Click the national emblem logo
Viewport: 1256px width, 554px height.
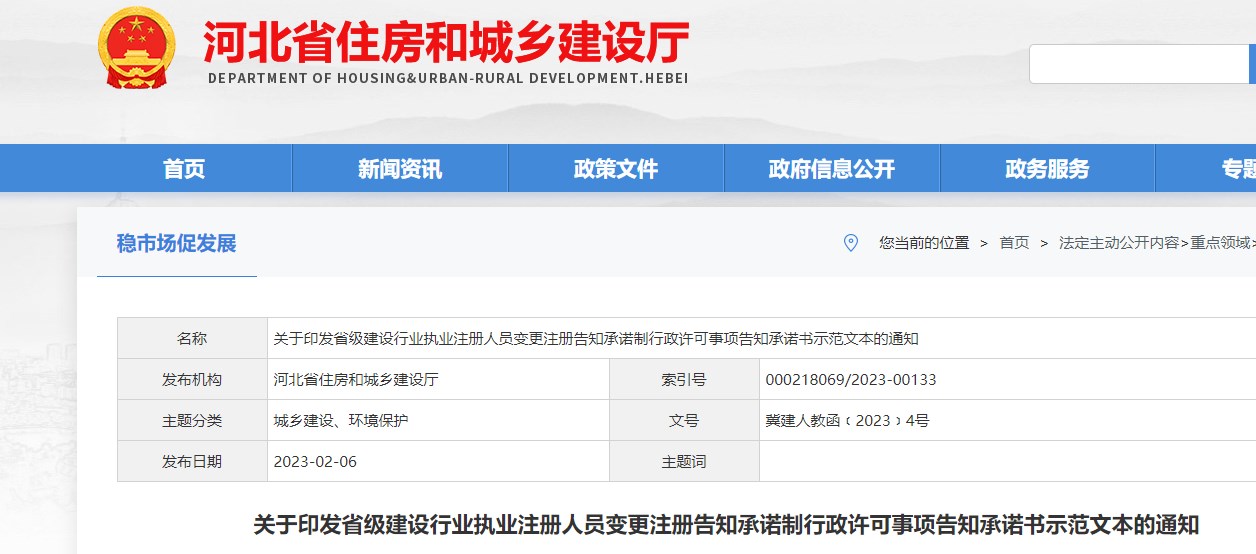coord(136,48)
